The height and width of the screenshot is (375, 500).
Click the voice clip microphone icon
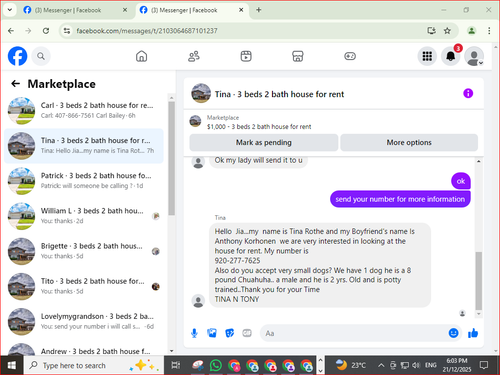coord(194,333)
